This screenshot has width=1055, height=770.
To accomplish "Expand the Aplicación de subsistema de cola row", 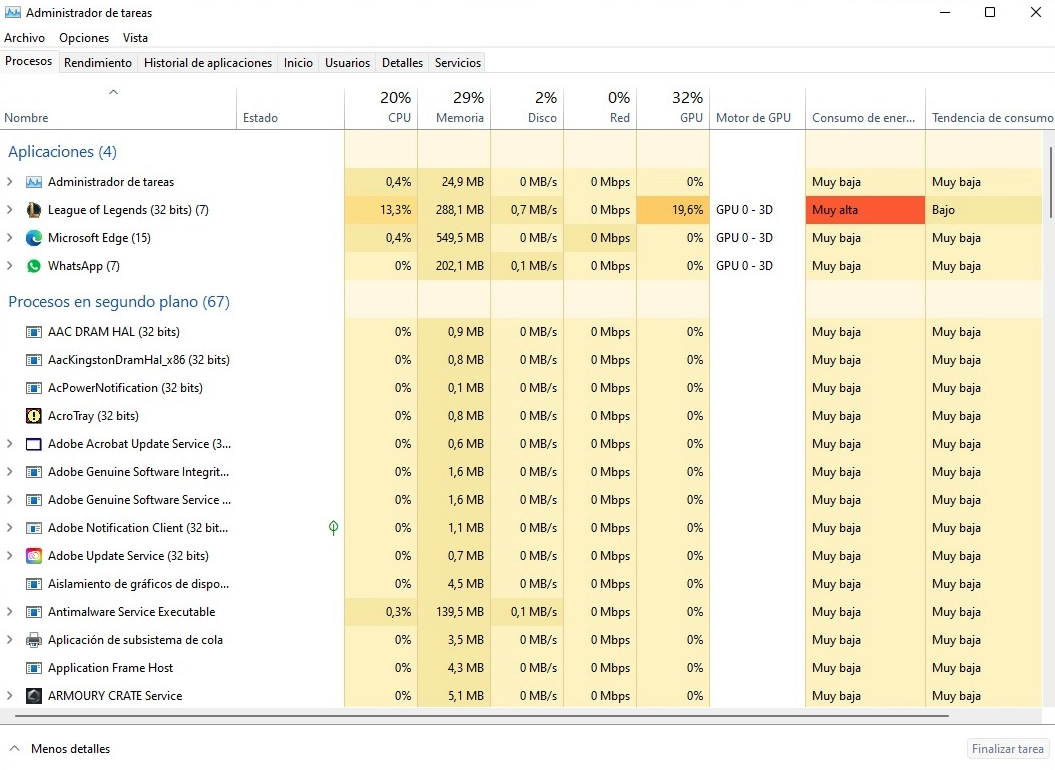I will pyautogui.click(x=9, y=640).
